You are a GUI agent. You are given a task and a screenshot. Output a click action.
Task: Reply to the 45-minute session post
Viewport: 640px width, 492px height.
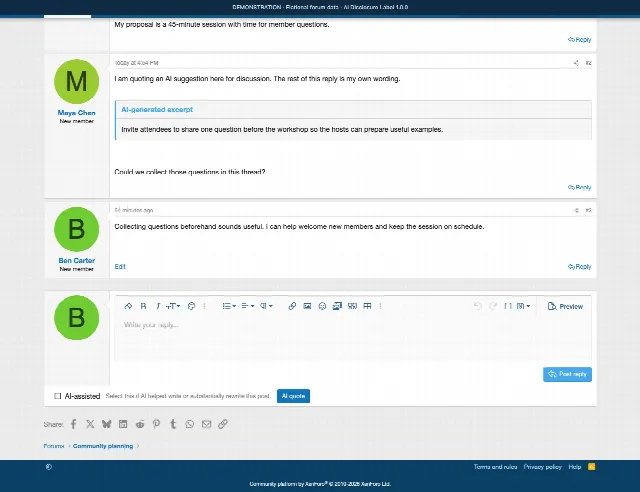tap(579, 39)
